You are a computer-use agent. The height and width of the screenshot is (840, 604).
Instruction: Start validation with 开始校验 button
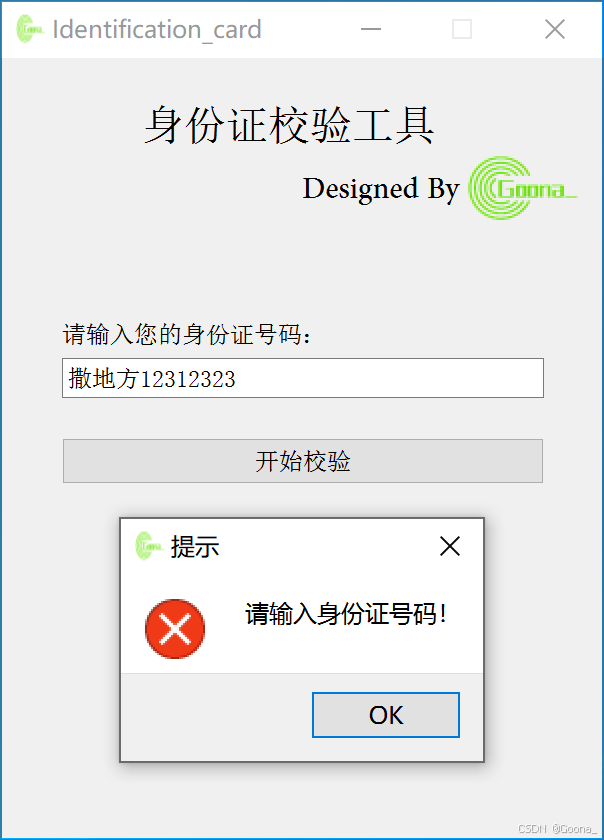pyautogui.click(x=303, y=461)
